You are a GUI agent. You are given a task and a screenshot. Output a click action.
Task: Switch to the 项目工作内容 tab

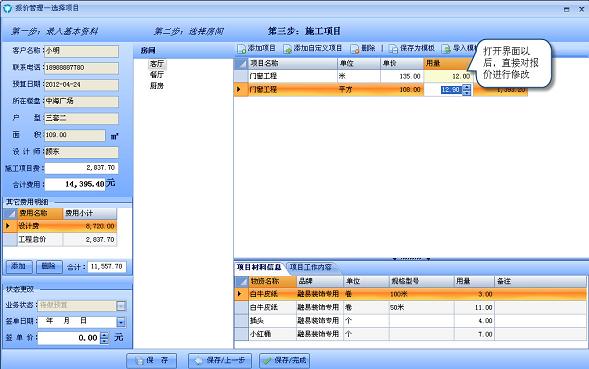coord(311,267)
